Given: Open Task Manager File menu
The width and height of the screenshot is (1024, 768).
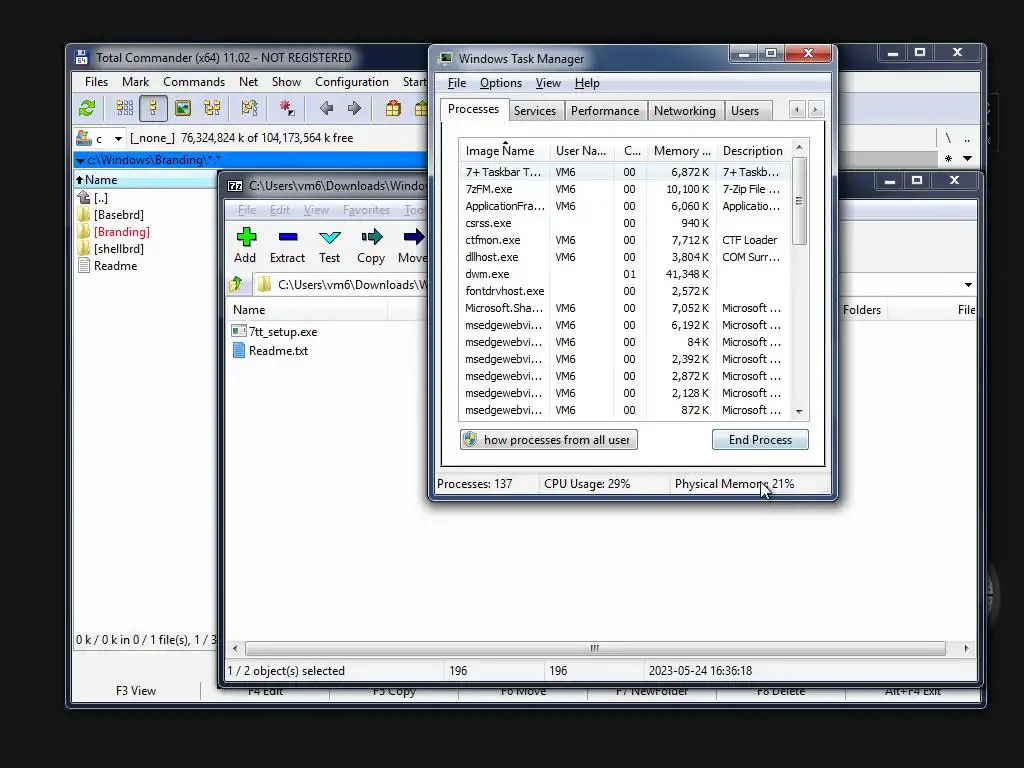Looking at the screenshot, I should pos(456,83).
